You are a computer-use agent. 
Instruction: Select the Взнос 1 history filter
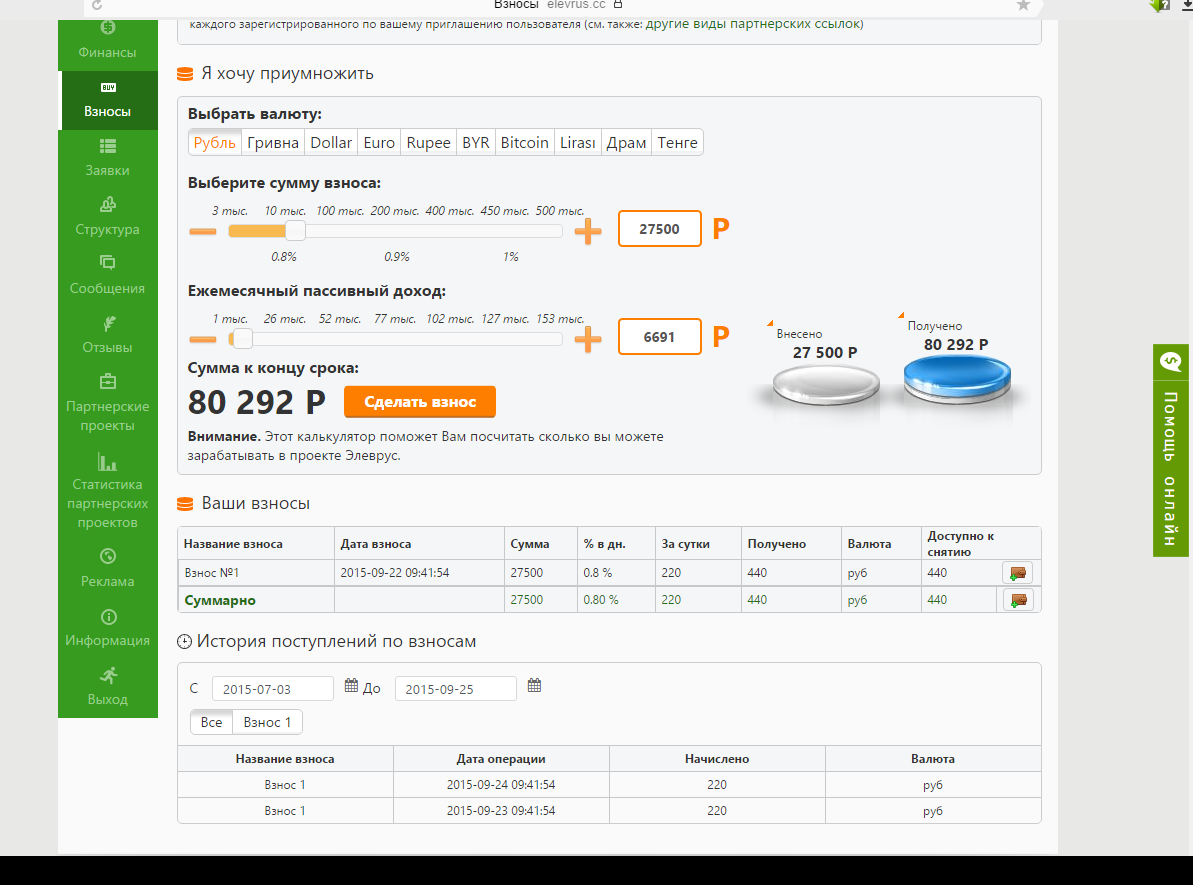[x=267, y=722]
